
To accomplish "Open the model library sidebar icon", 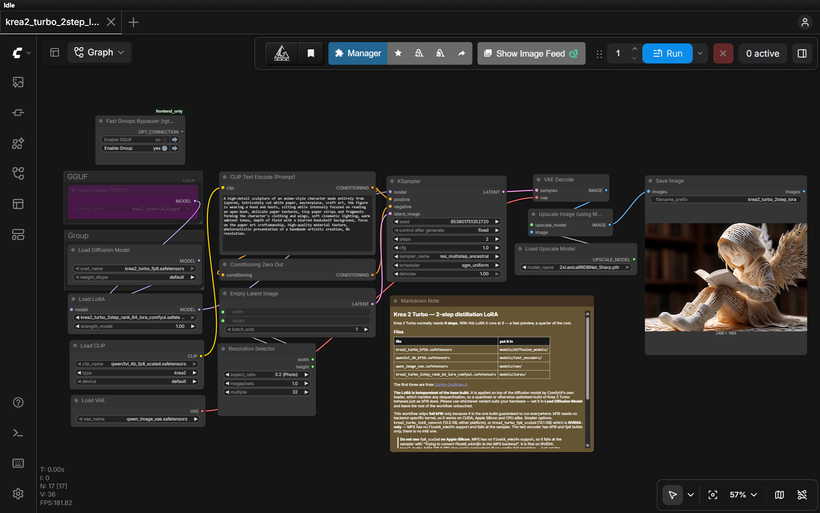I will (18, 143).
